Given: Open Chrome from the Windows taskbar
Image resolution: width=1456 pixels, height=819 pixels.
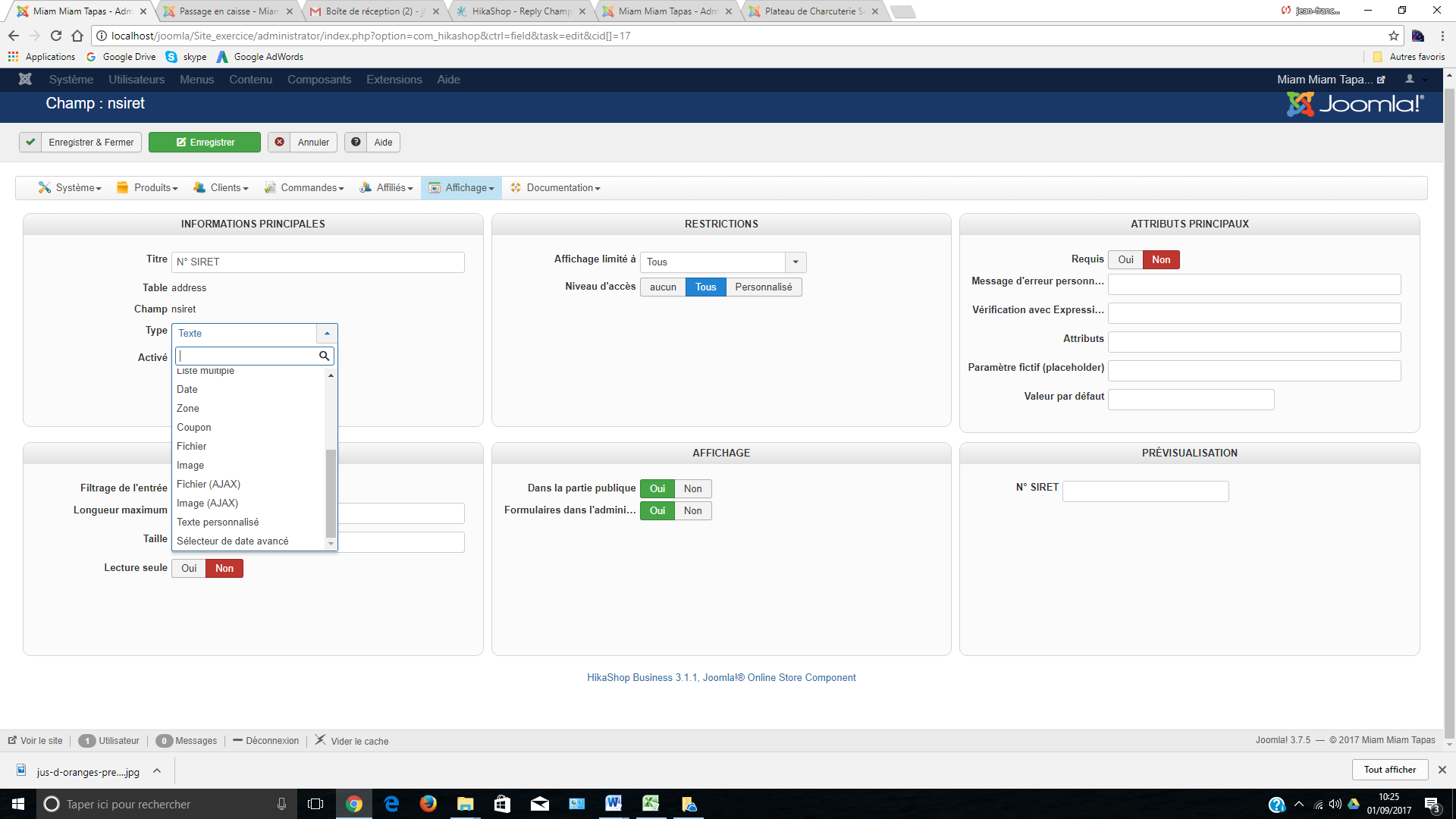Looking at the screenshot, I should coord(354,804).
